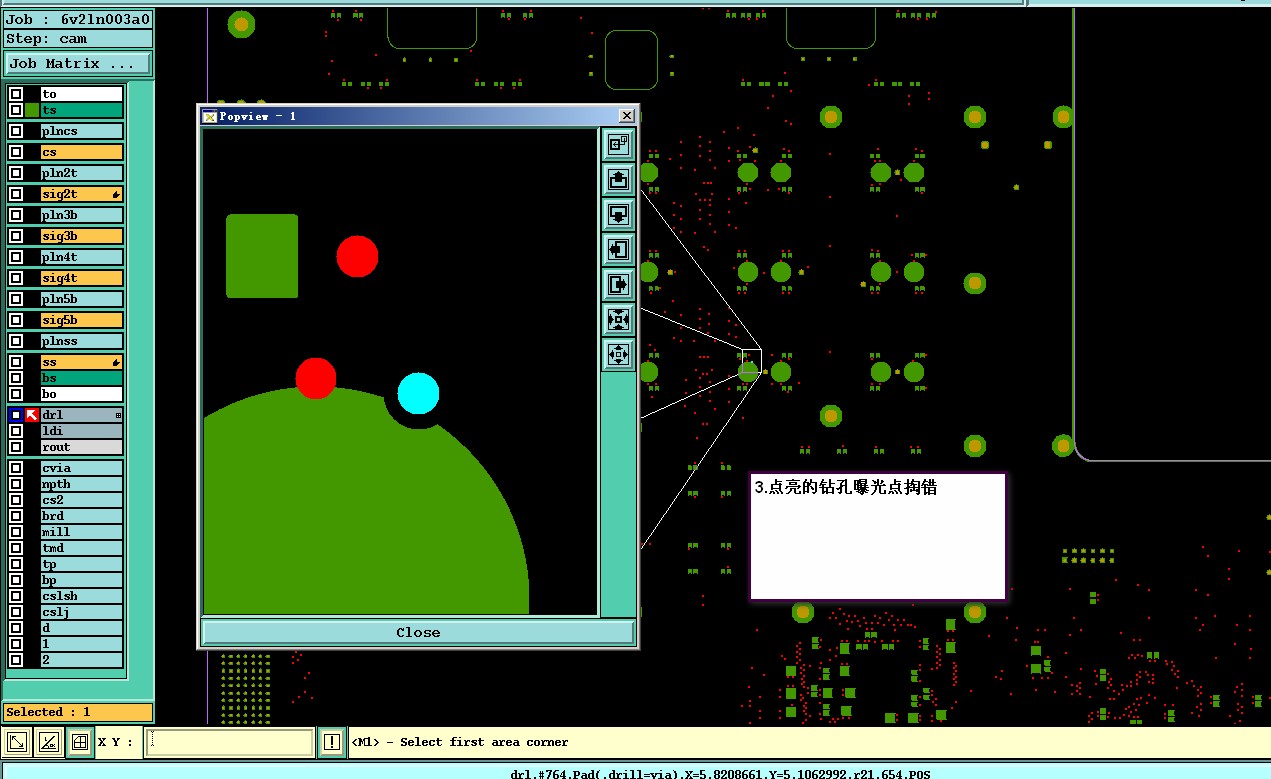Select the pln5b layer name
This screenshot has width=1271, height=779.
(x=82, y=299)
